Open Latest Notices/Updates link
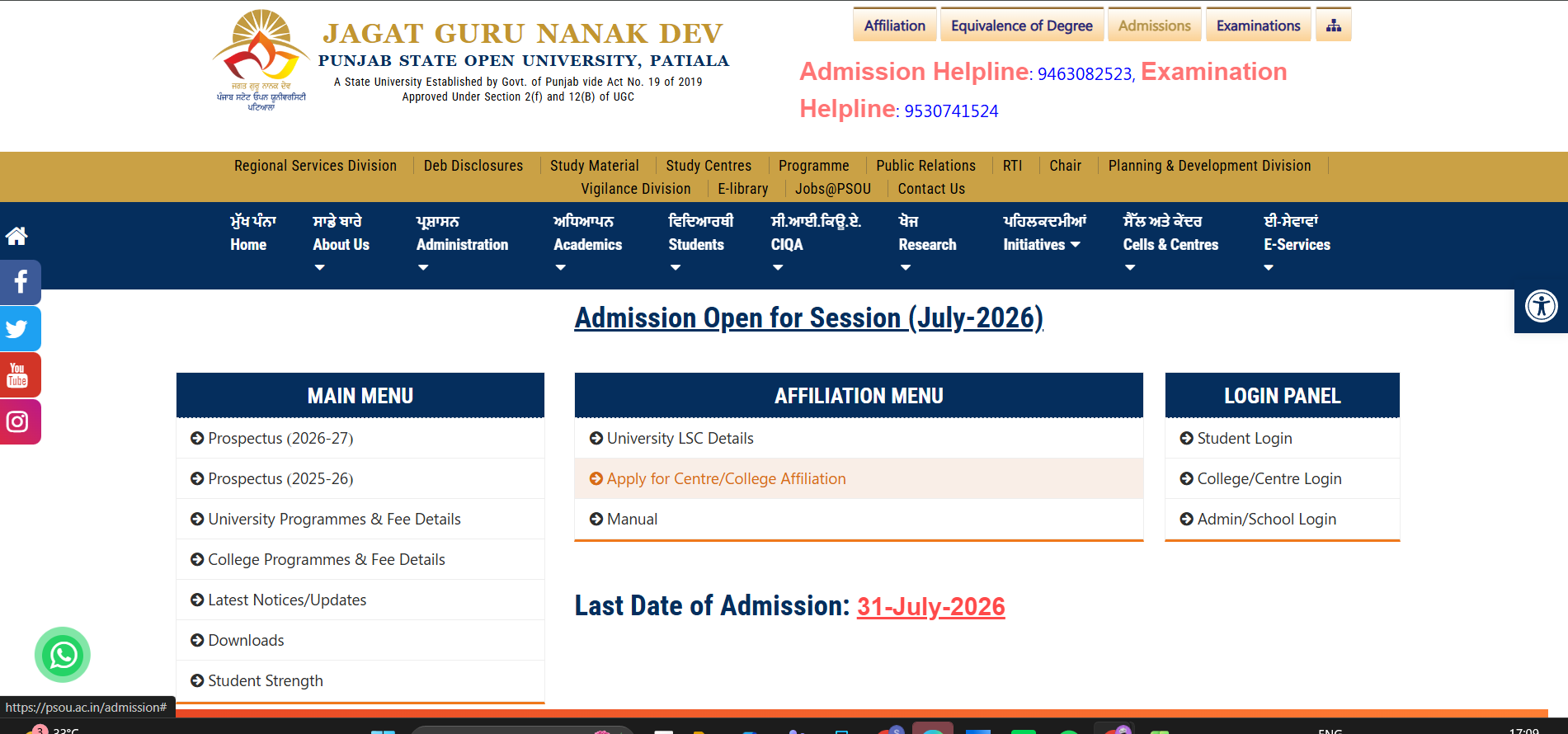 coord(287,600)
